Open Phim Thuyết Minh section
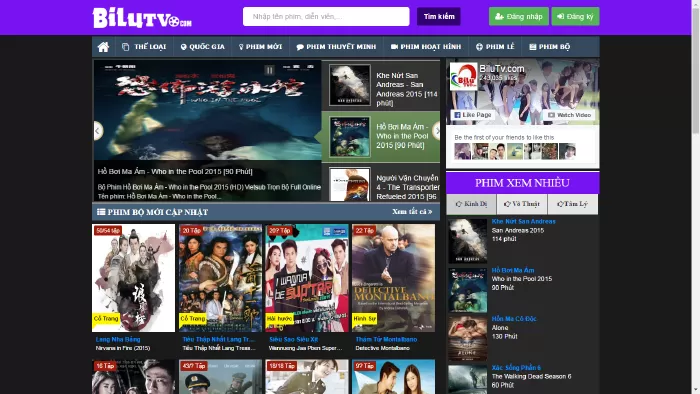Screen dimensions: 700x394 336,47
